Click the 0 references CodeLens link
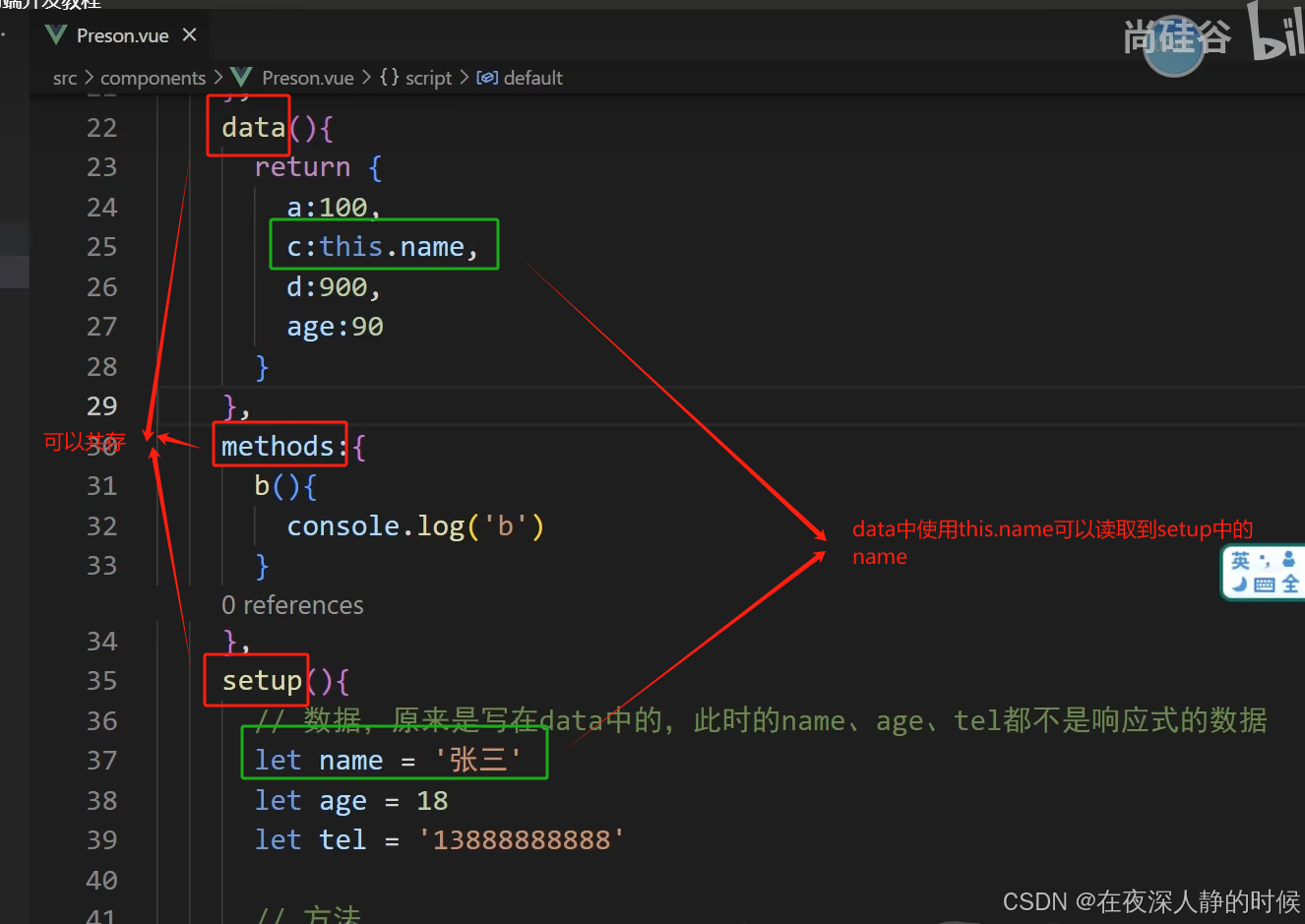This screenshot has height=924, width=1305. pos(292,604)
